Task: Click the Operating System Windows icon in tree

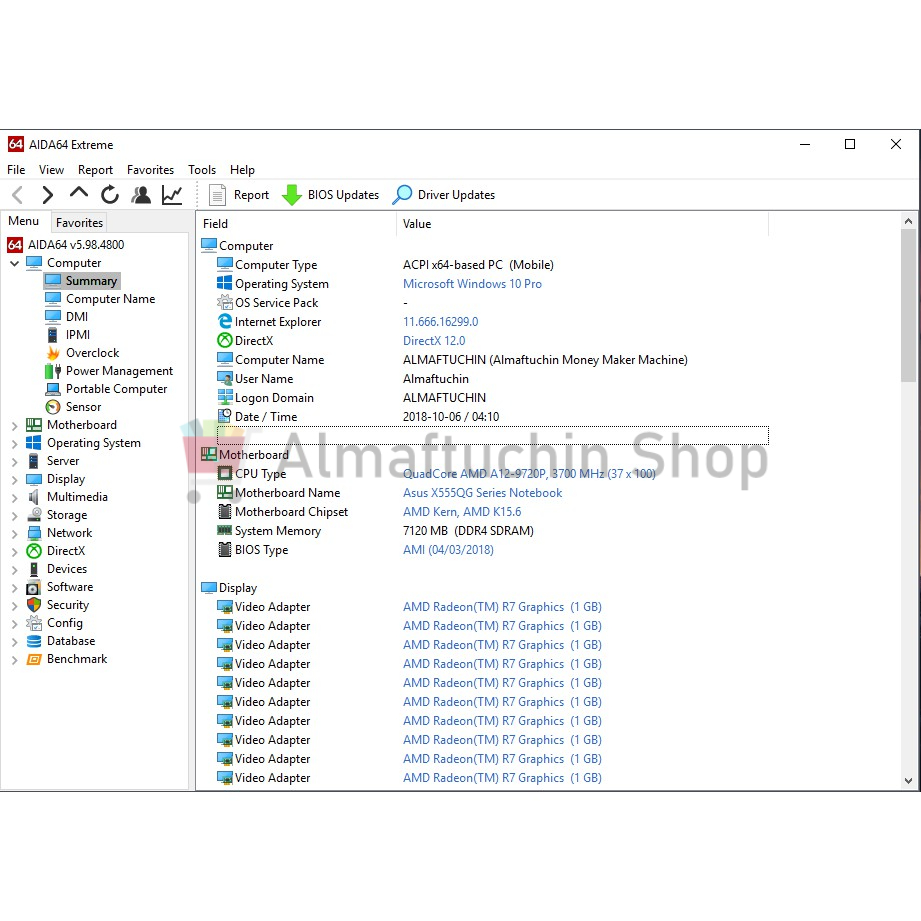Action: (x=34, y=443)
